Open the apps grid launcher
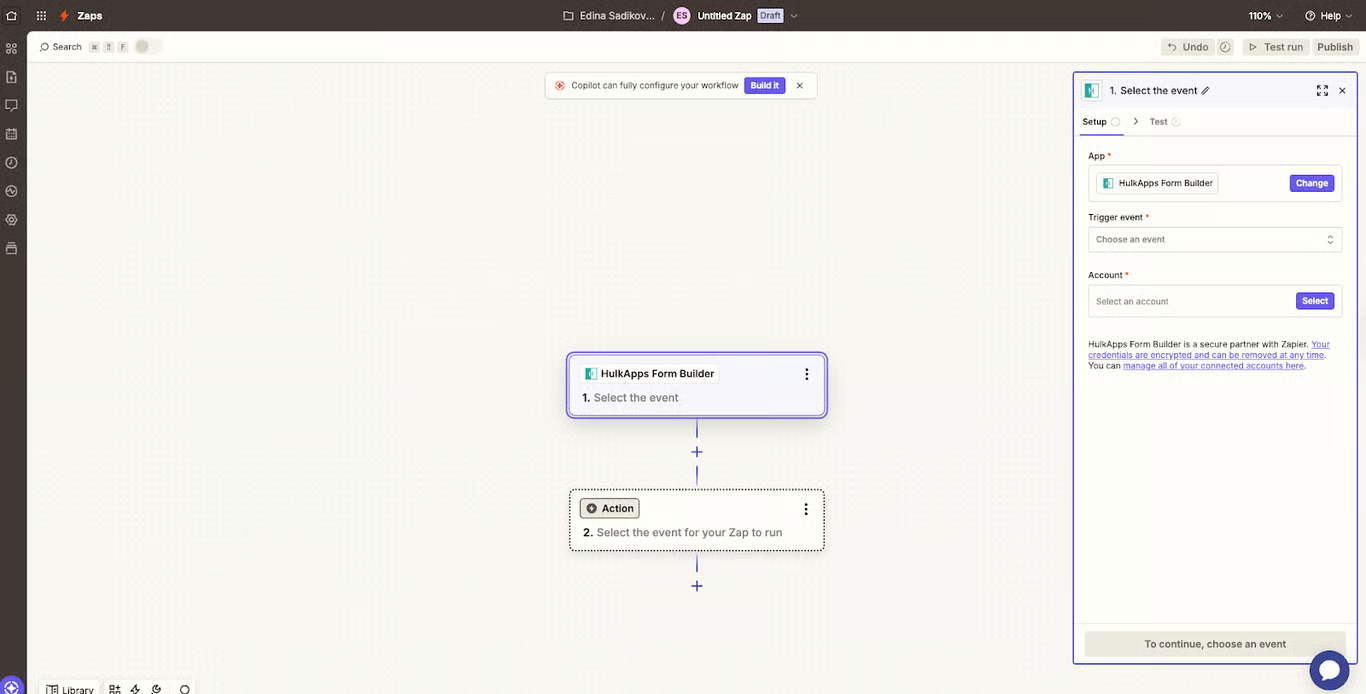1366x694 pixels. pyautogui.click(x=41, y=16)
